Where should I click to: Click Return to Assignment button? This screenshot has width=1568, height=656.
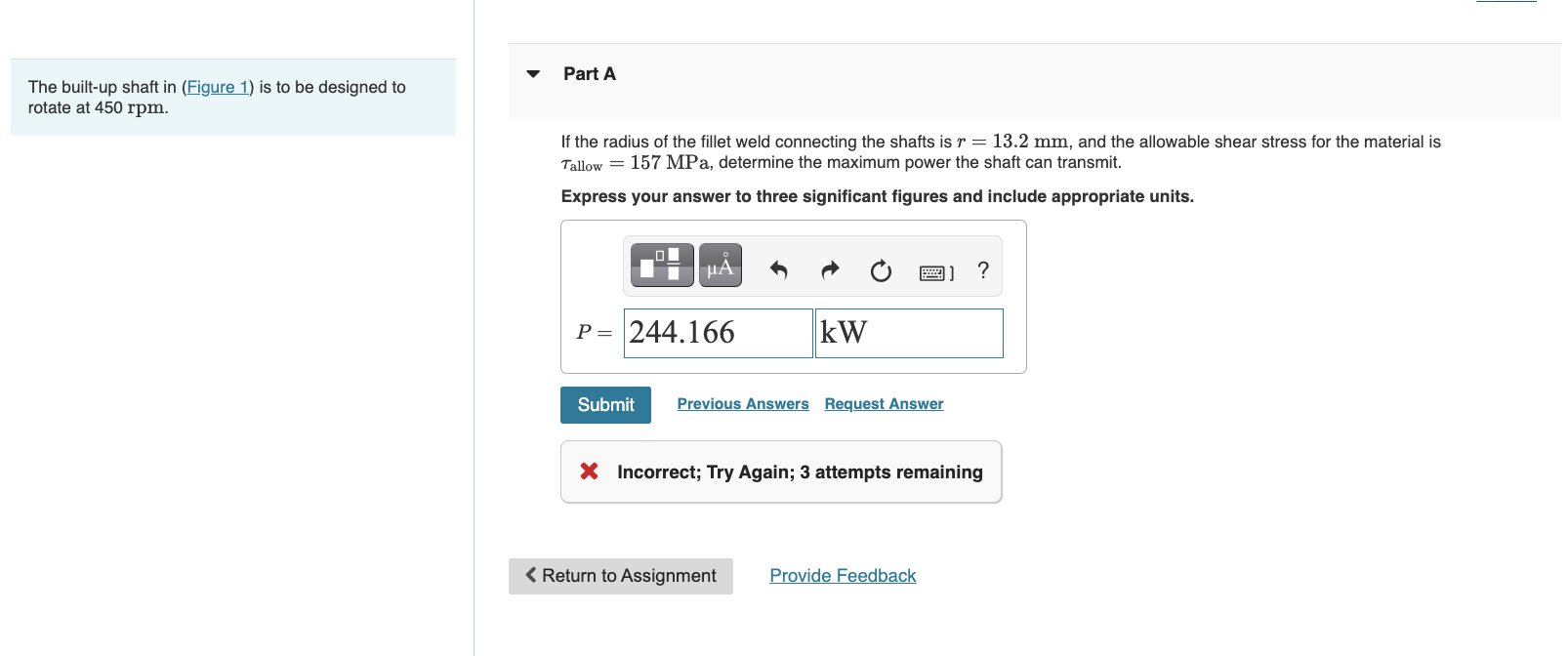[x=621, y=576]
